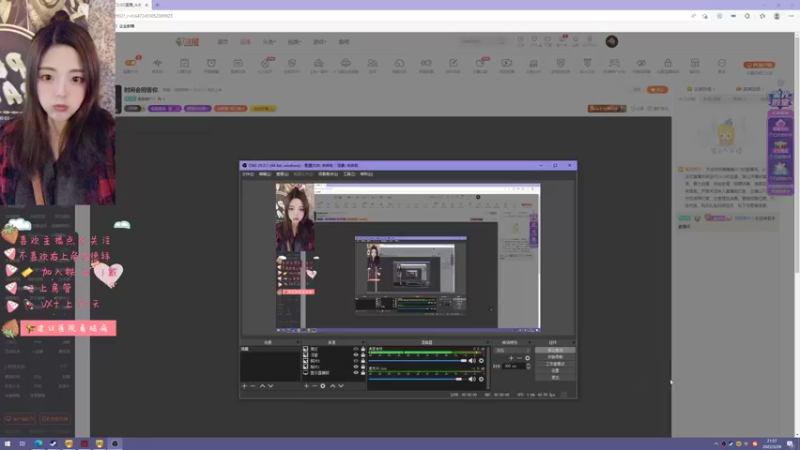
Task: Open the 工具(T) menu in OBS
Action: [x=349, y=174]
